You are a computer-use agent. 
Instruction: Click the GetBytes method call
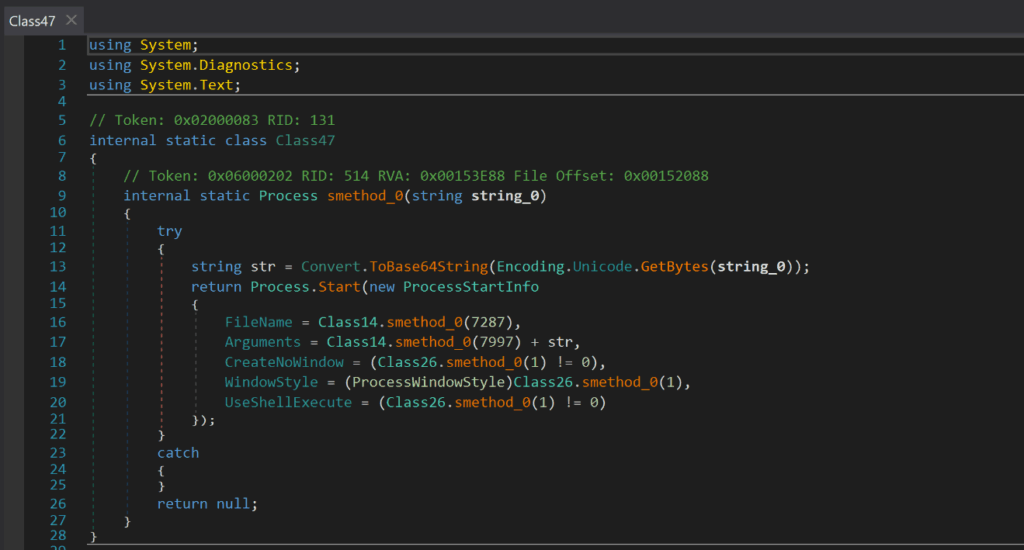click(x=675, y=267)
